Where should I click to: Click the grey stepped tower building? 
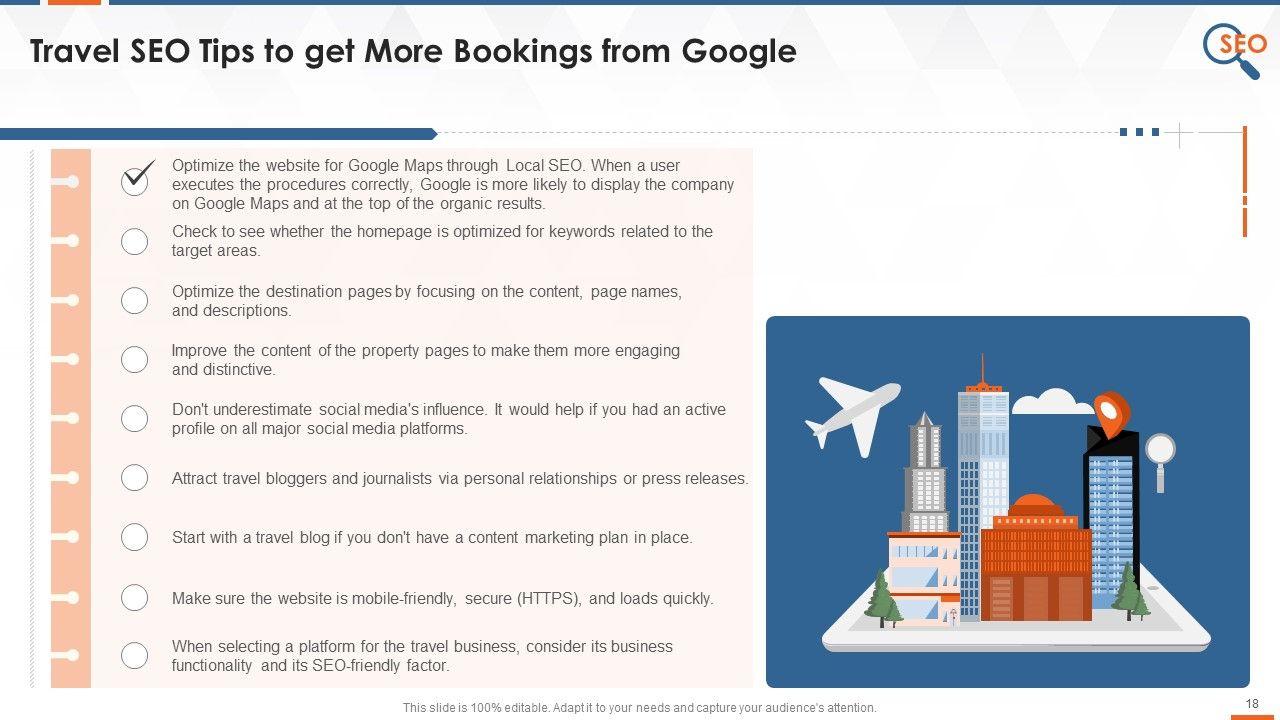(x=924, y=473)
